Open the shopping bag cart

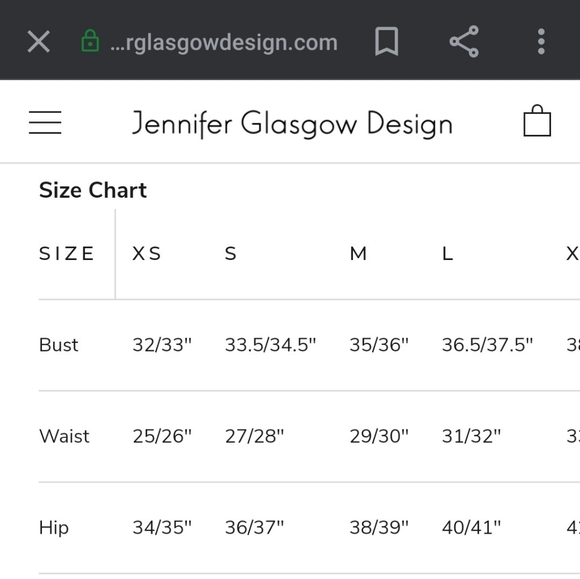point(537,121)
